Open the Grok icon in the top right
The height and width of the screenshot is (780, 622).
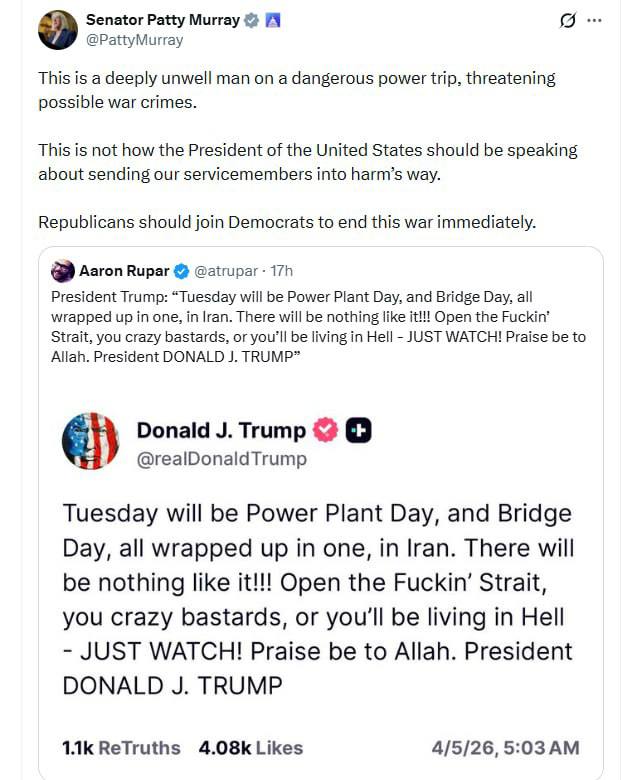coord(567,20)
